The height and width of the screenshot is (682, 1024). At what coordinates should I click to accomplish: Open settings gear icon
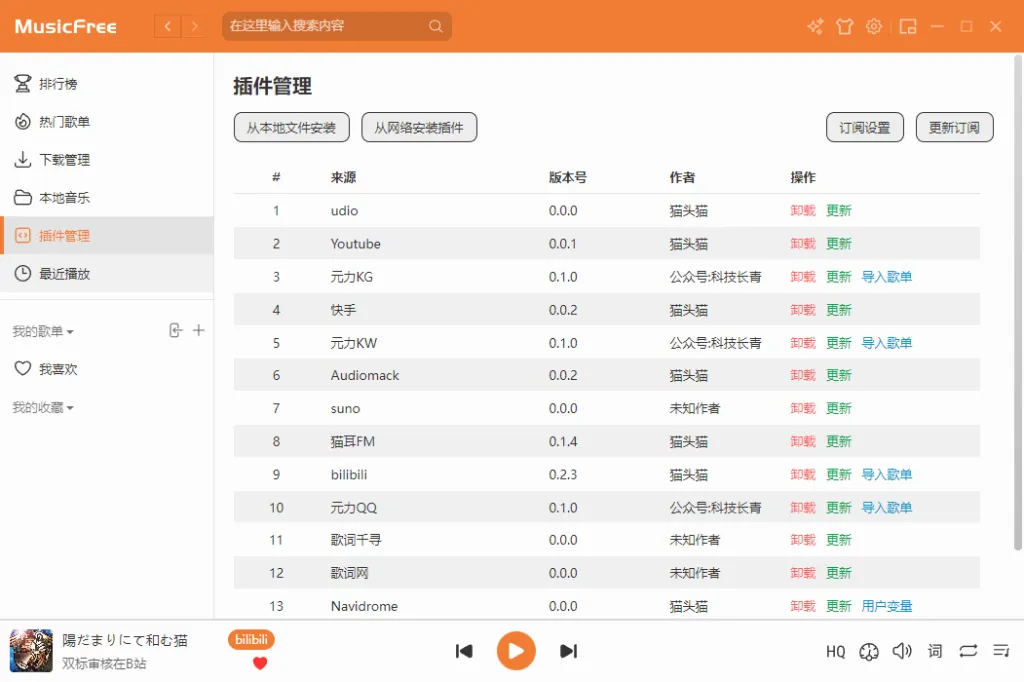(874, 26)
